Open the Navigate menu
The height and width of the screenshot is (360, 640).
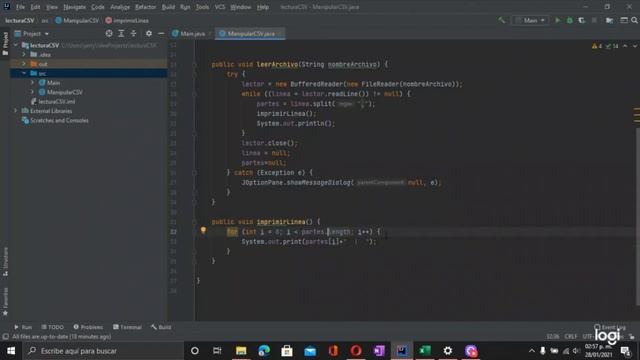74,7
